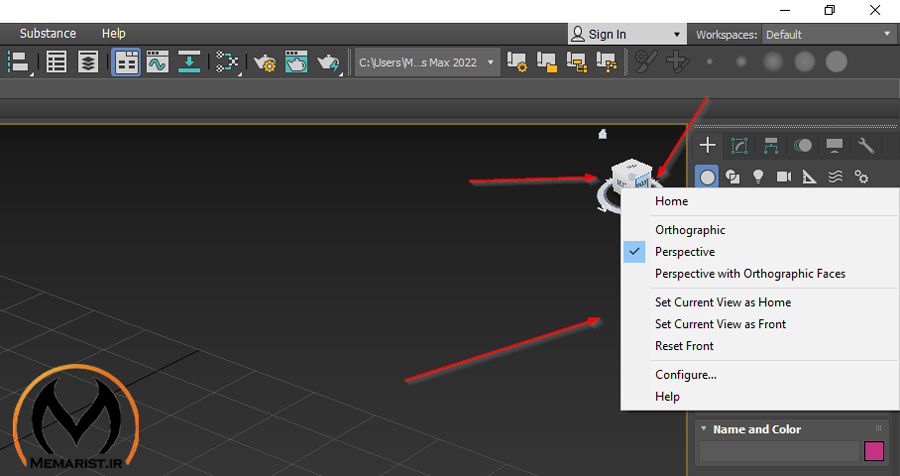Viewport: 900px width, 476px height.
Task: Open Render Setup teapot gear icon
Action: [265, 63]
